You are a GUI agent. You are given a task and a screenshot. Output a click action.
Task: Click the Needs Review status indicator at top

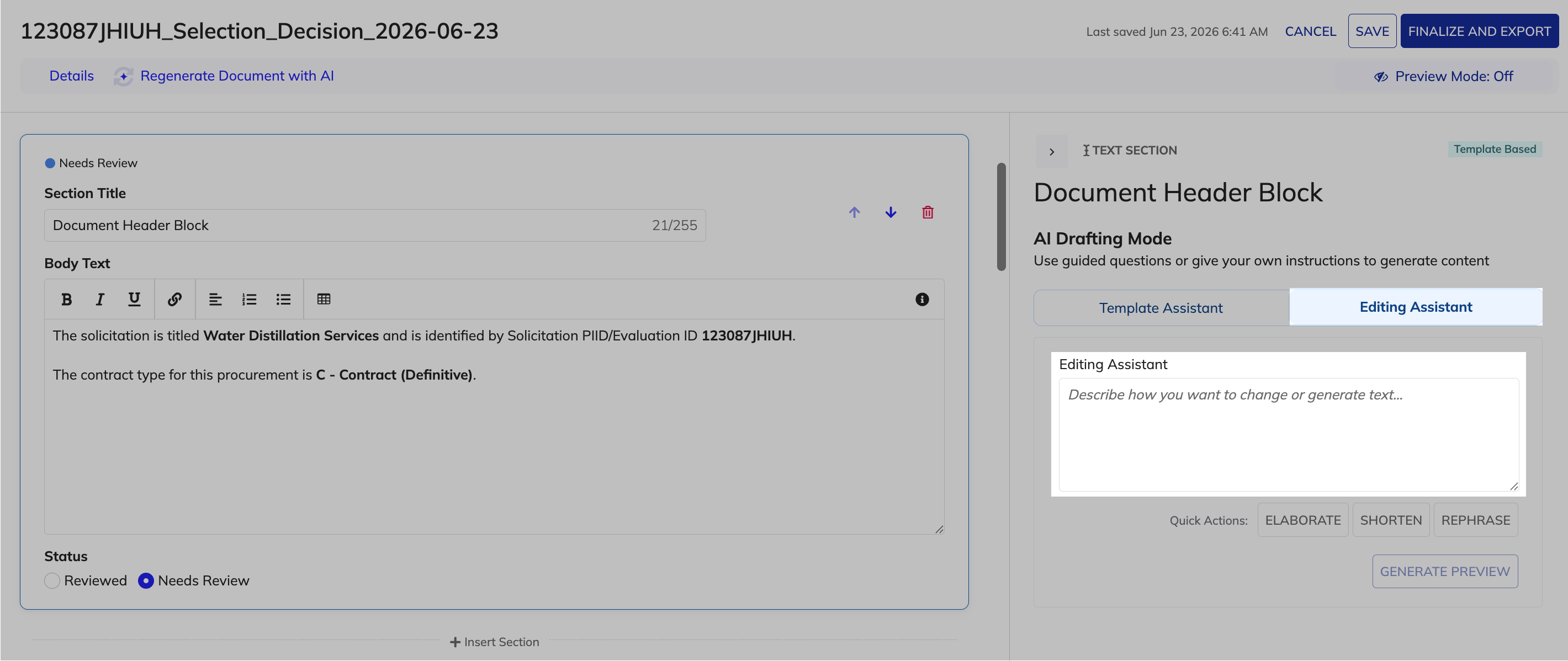click(x=91, y=163)
